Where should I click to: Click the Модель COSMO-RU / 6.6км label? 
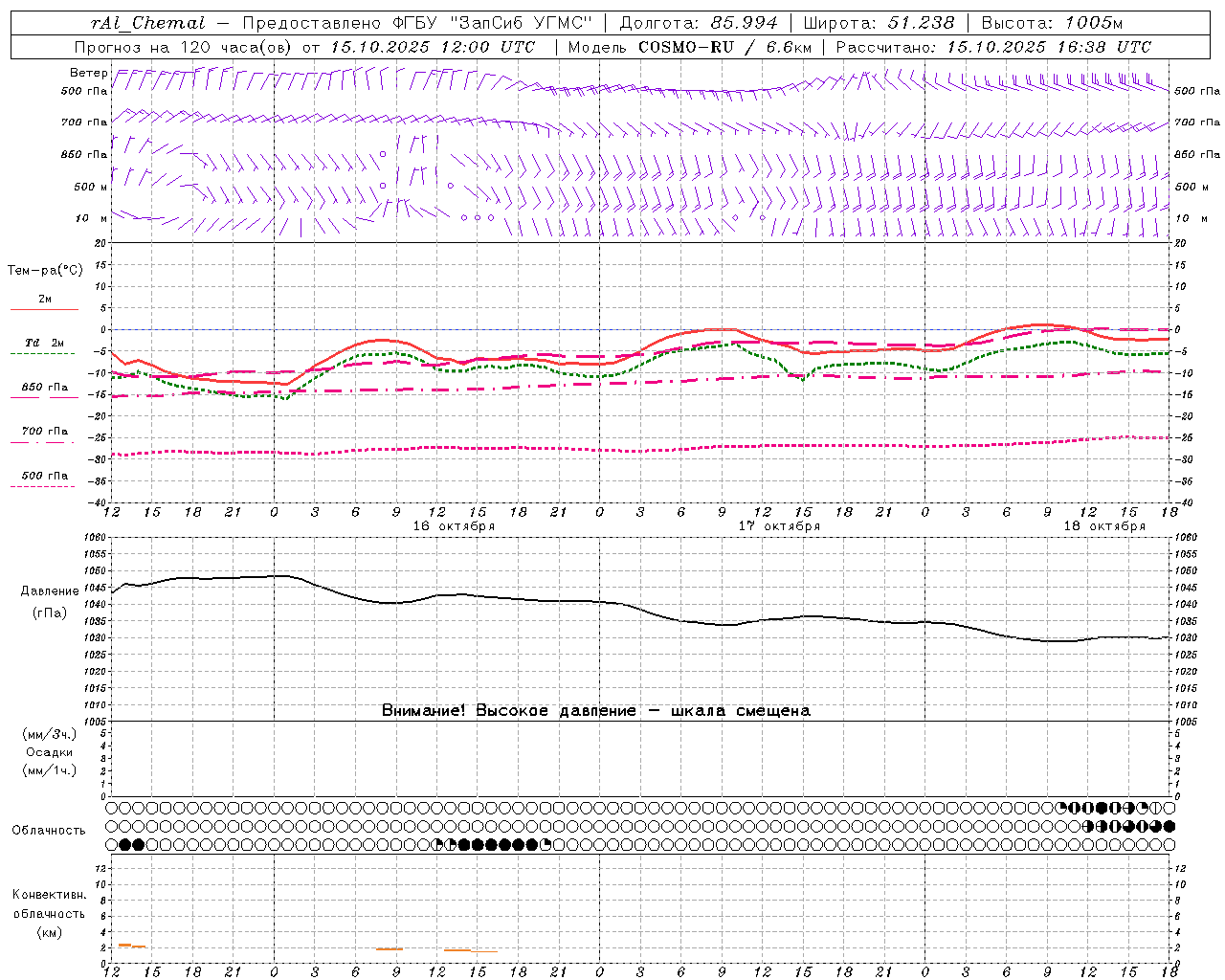(689, 47)
